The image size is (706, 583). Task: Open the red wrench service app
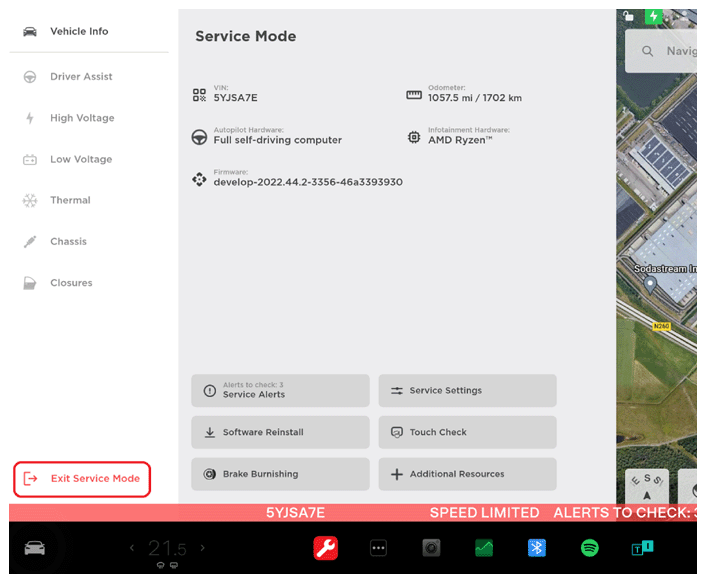point(325,548)
